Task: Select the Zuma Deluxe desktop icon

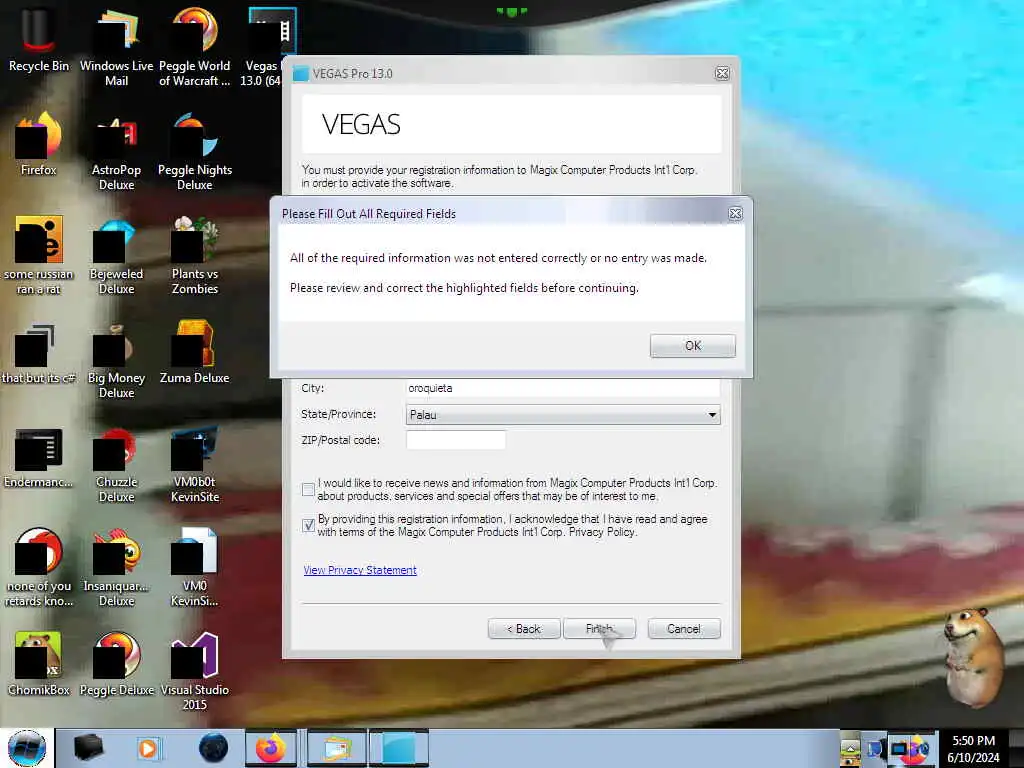Action: click(x=195, y=353)
